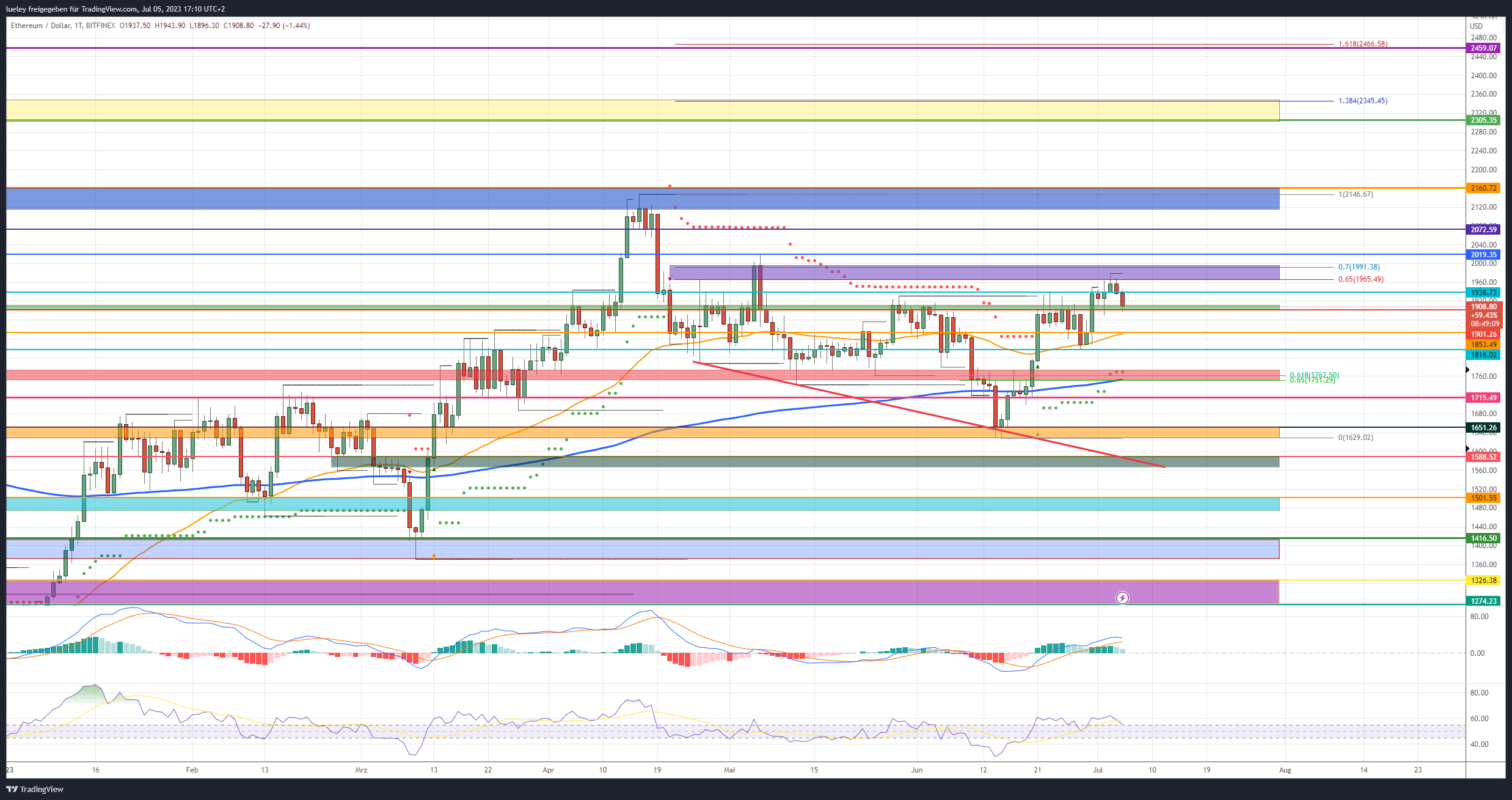Click the Jun label on time axis

tap(916, 770)
